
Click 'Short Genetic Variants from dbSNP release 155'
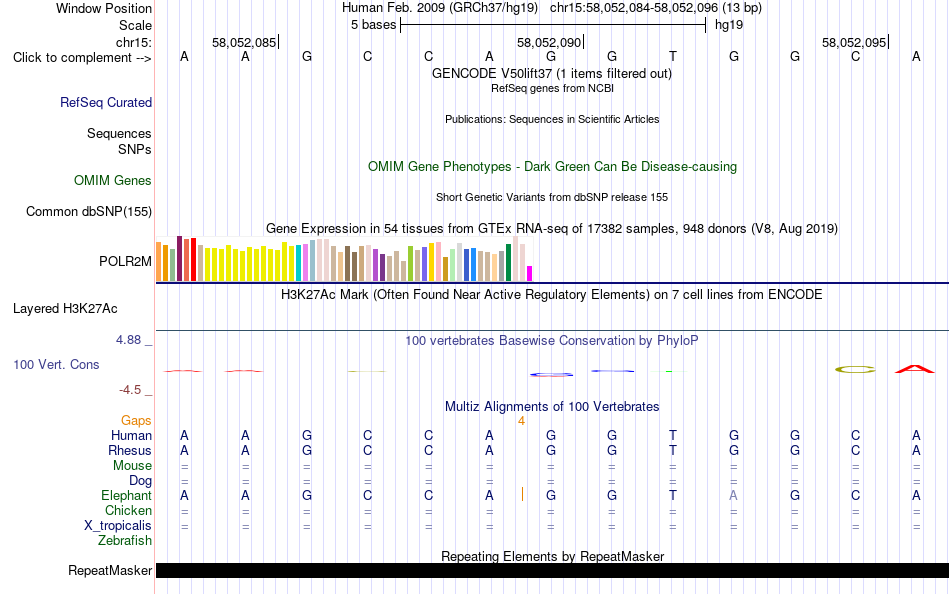point(552,198)
